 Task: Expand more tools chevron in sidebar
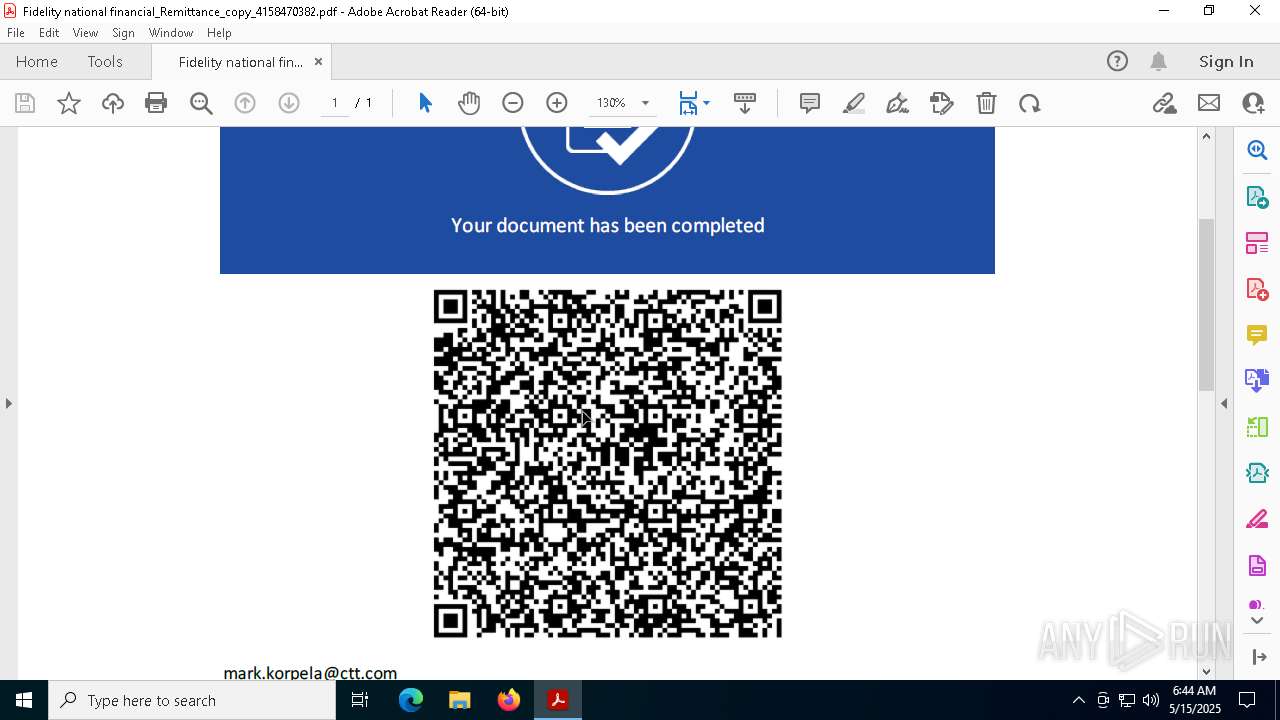[x=1257, y=621]
